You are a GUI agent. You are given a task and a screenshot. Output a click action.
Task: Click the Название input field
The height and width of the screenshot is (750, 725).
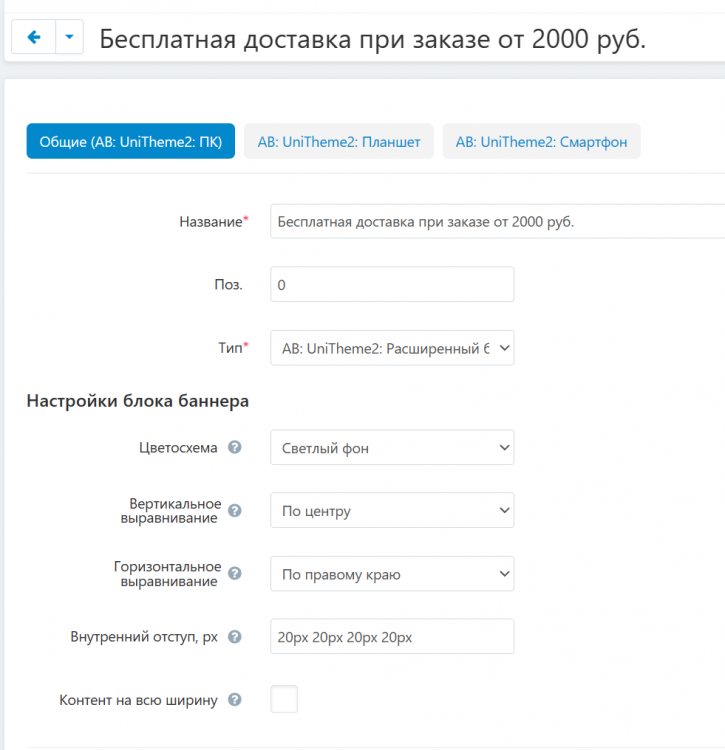pos(496,221)
